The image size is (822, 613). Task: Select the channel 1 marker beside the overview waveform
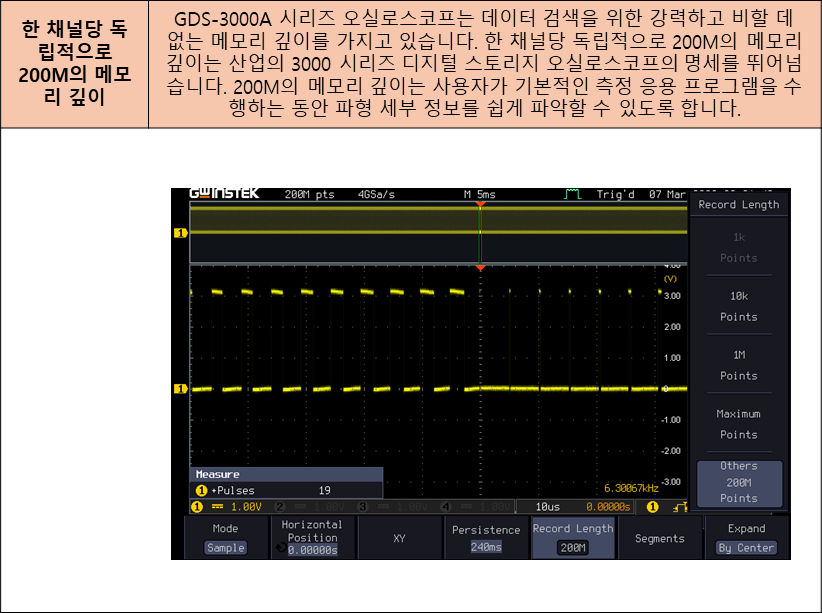[x=180, y=232]
